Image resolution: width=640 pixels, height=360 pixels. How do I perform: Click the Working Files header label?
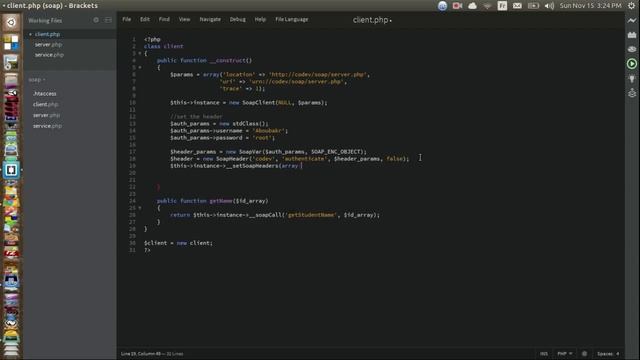click(45, 20)
